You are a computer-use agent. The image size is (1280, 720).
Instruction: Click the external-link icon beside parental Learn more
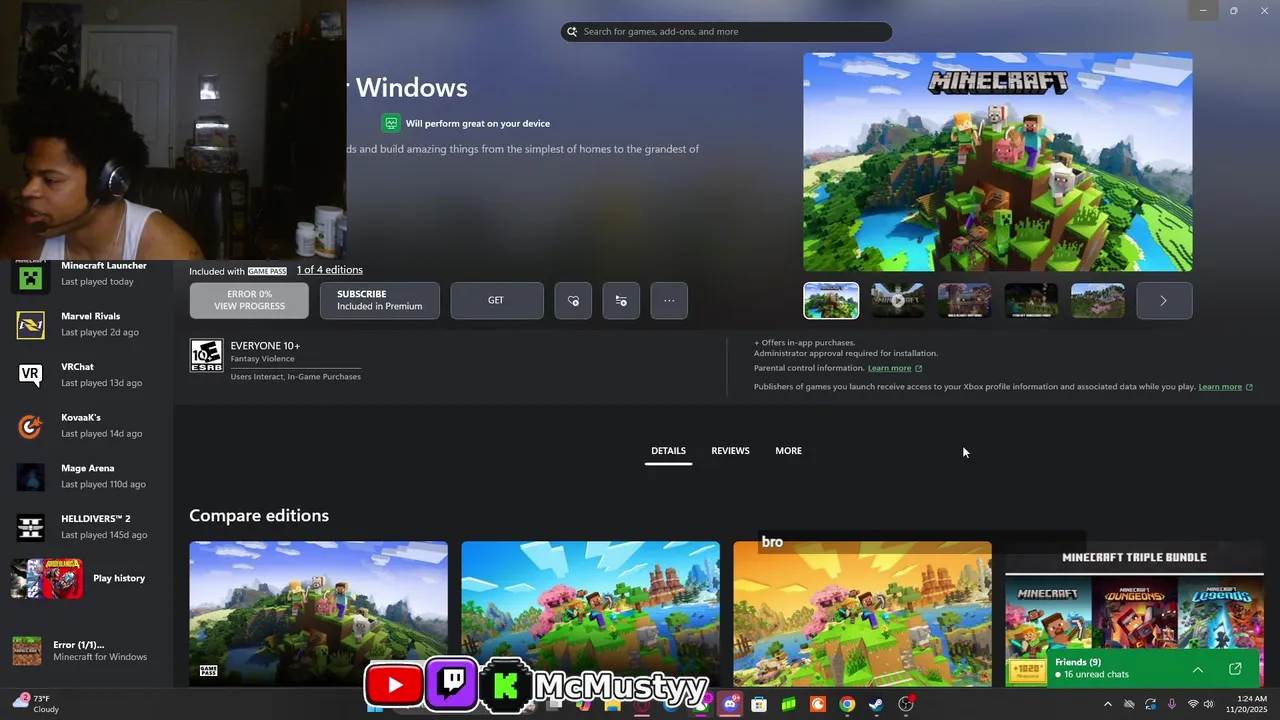point(919,368)
